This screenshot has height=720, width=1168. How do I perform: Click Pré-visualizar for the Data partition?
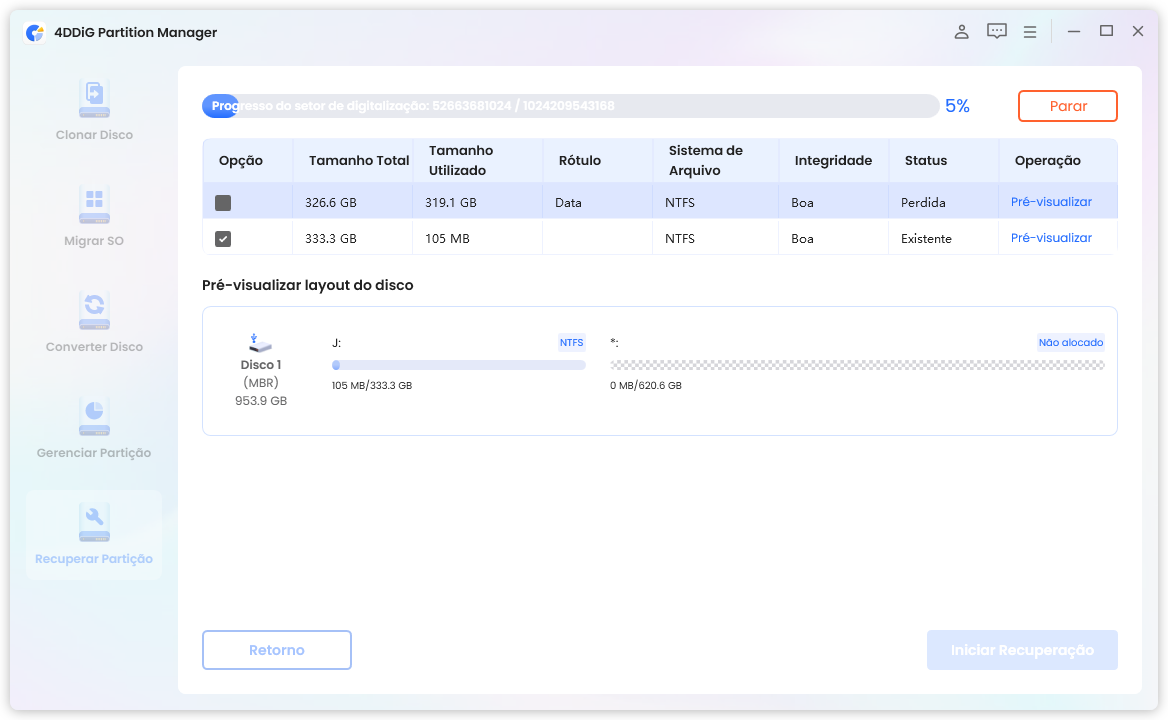coord(1051,202)
